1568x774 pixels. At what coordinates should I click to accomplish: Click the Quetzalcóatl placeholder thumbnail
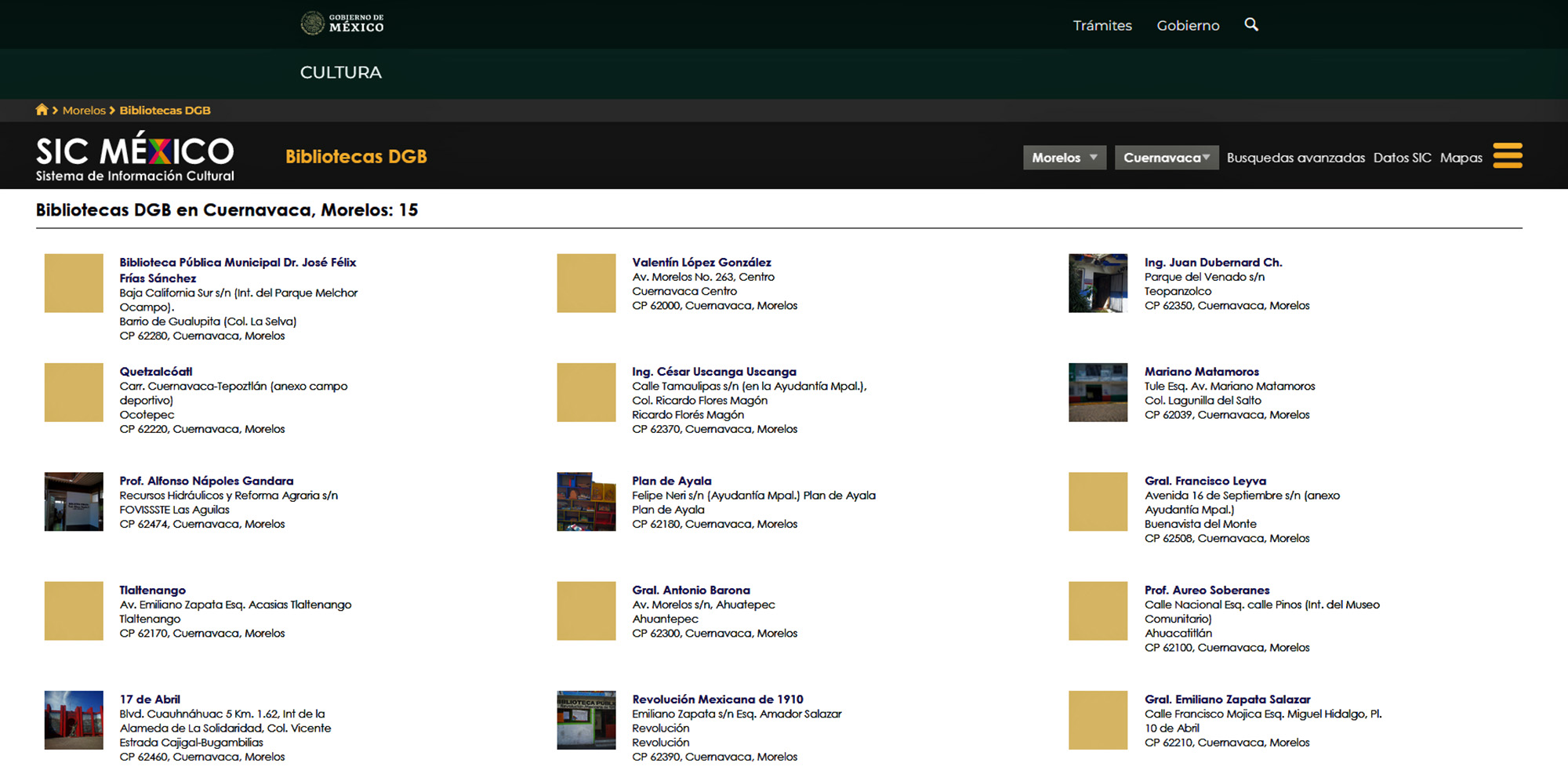point(74,392)
